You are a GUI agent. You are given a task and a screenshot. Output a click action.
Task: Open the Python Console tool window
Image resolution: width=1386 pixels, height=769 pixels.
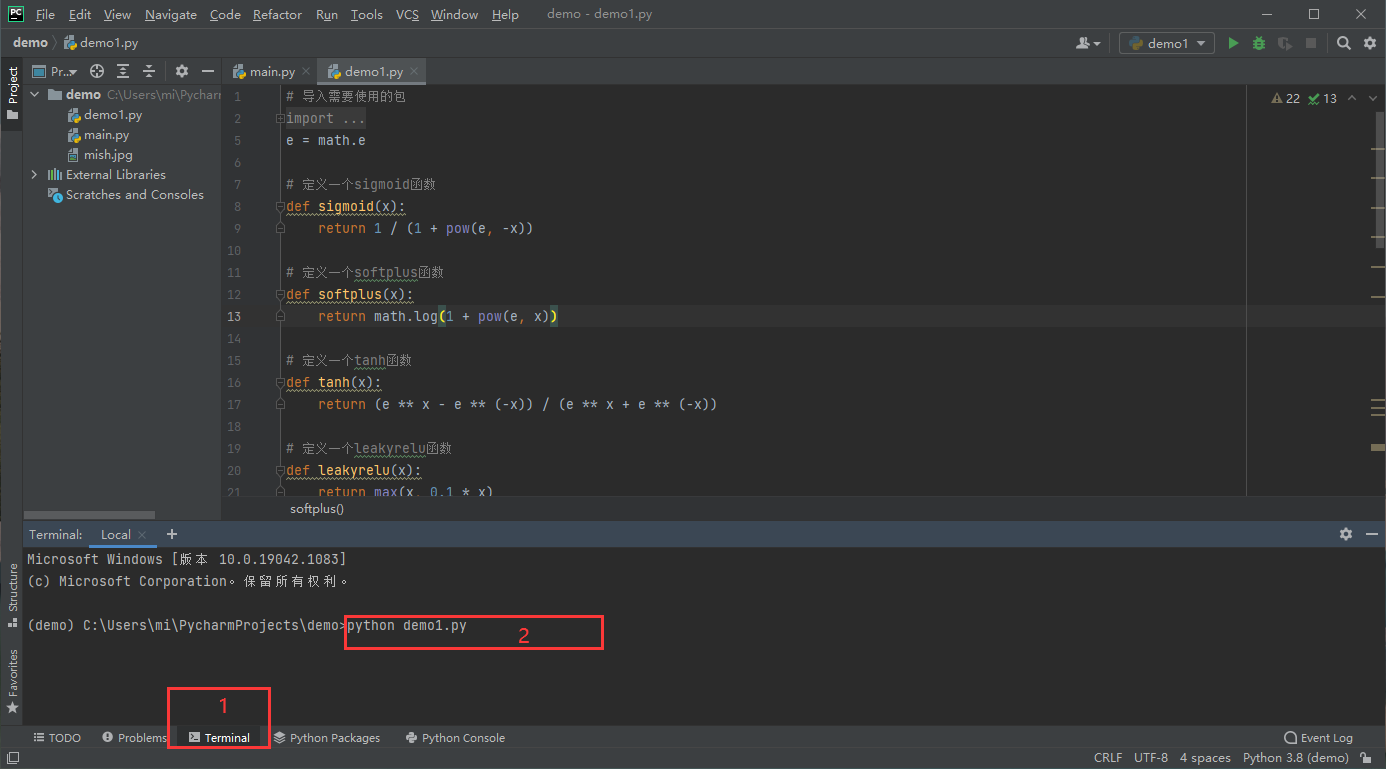pos(455,738)
